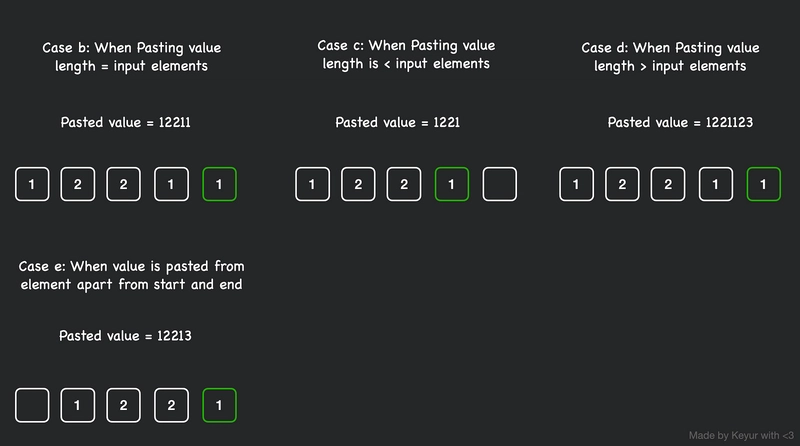The width and height of the screenshot is (800, 446).
Task: Click the second box in Case b row
Action: click(78, 184)
